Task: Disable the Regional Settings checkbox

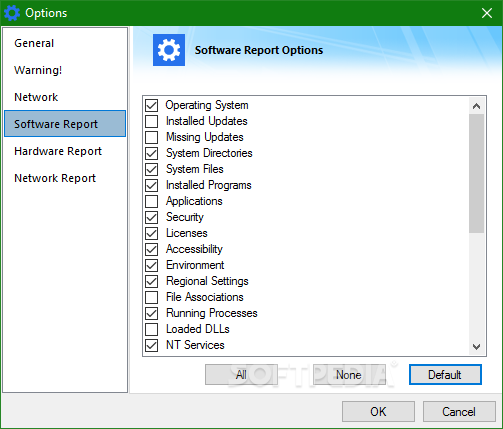Action: (x=152, y=281)
